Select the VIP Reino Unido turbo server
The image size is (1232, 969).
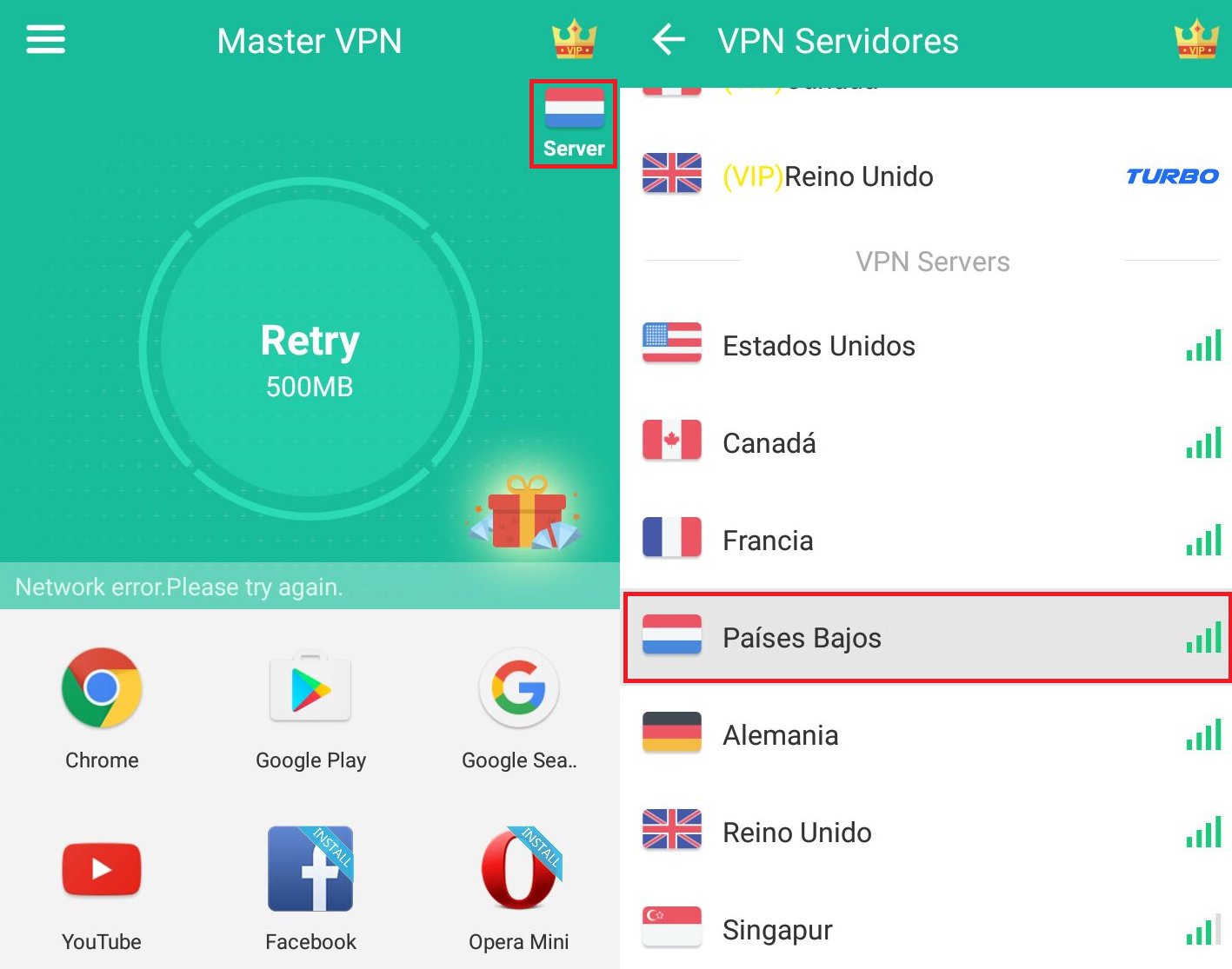[x=926, y=176]
